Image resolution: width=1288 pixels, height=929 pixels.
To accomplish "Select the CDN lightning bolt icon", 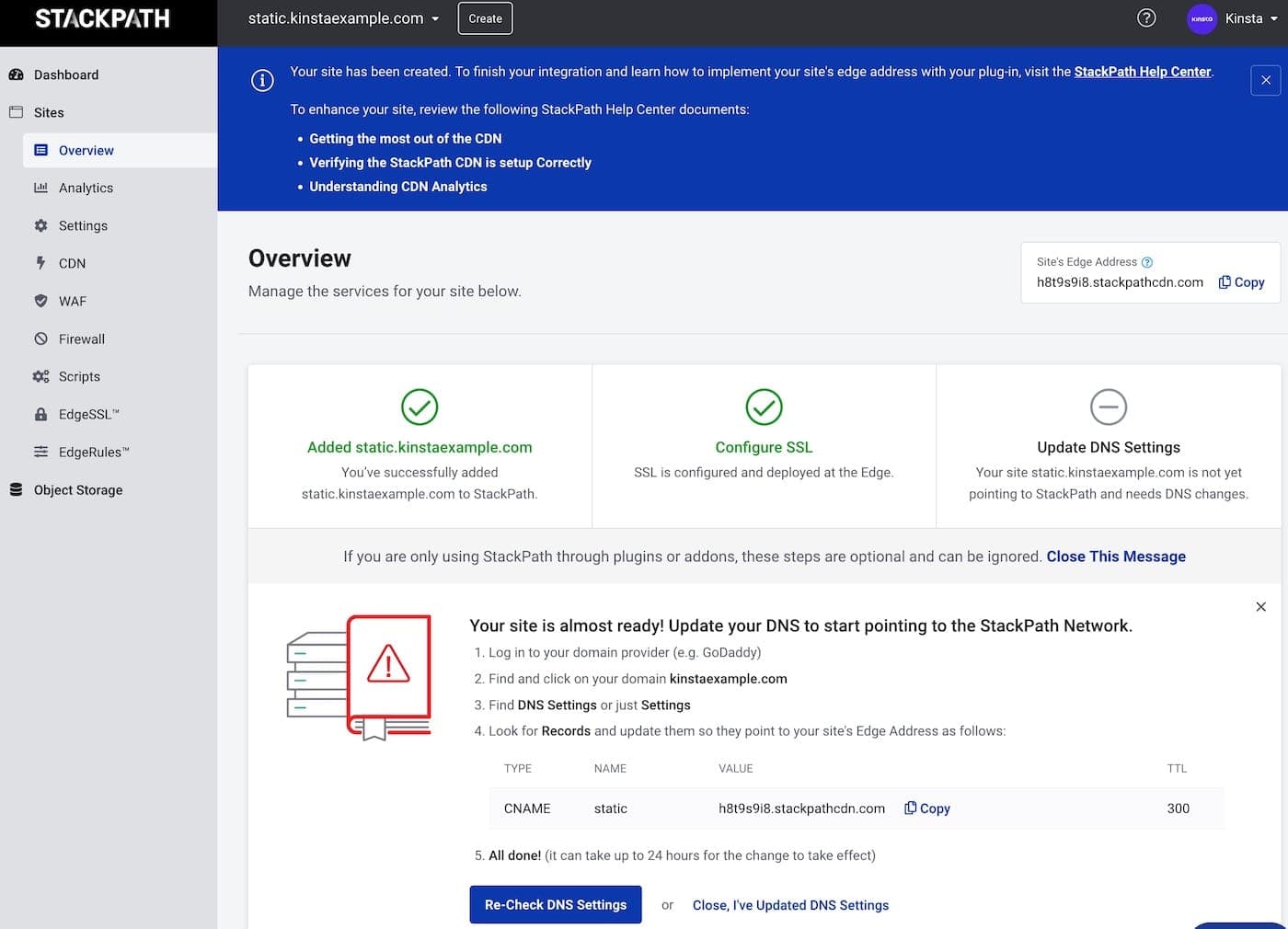I will point(40,263).
